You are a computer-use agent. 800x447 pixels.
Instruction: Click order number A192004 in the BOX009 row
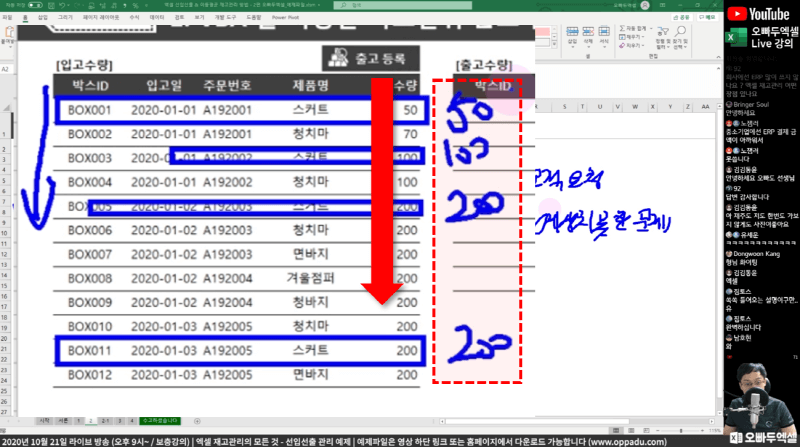point(228,303)
